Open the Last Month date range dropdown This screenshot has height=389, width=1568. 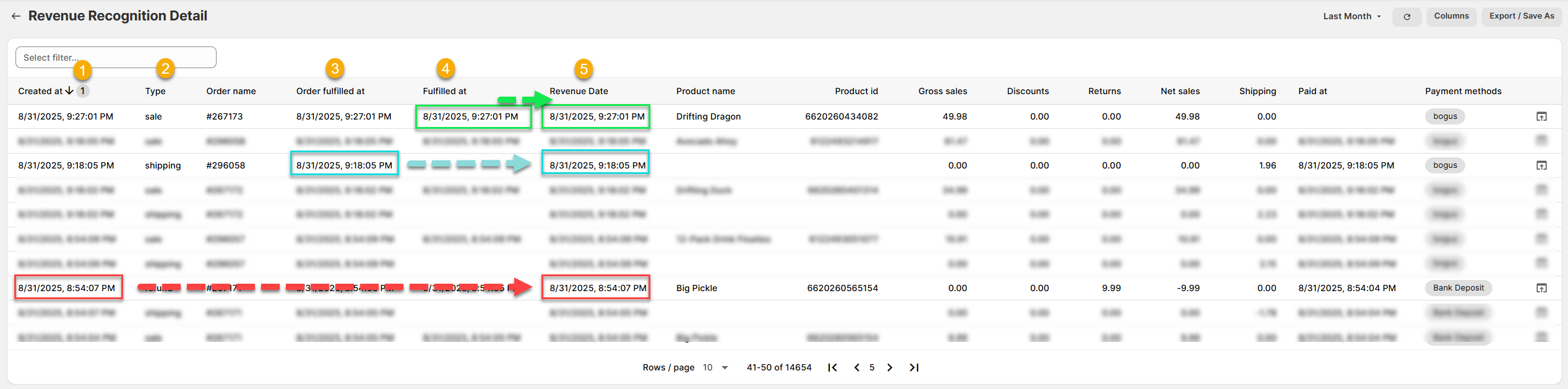1351,17
